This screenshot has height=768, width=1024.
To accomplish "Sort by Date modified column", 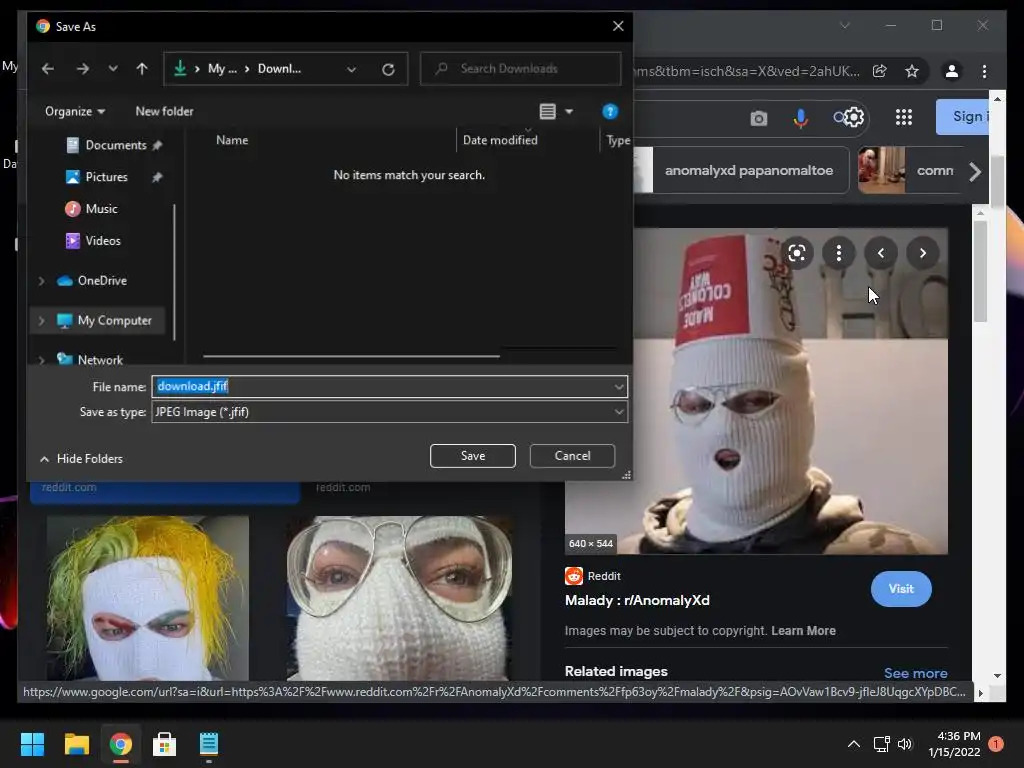I will tap(500, 140).
